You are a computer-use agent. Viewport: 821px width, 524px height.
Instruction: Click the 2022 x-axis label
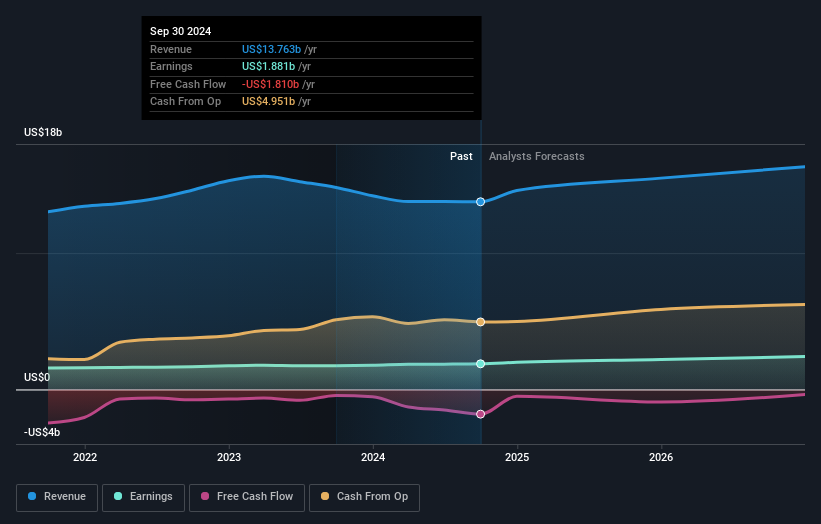click(85, 457)
